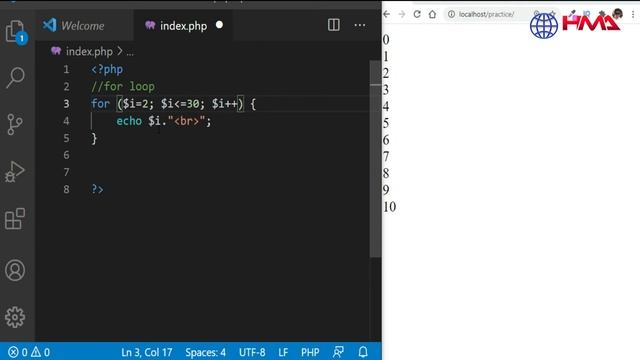Reload the localhost page in browser
The width and height of the screenshot is (640, 360).
(x=417, y=14)
